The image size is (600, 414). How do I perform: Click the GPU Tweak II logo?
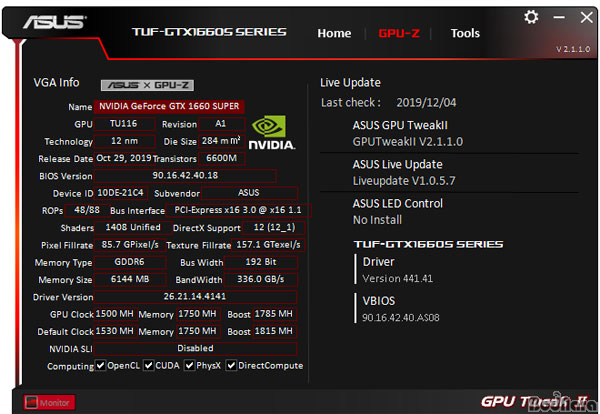pos(536,402)
